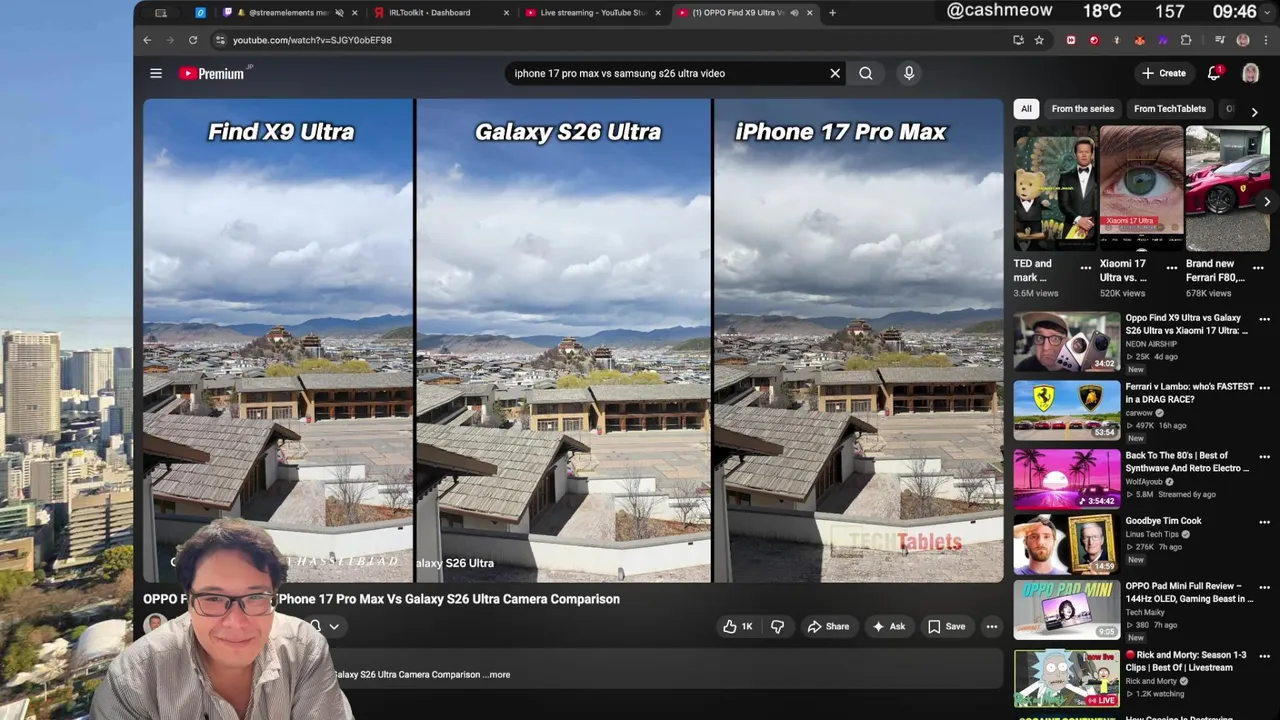Image resolution: width=1280 pixels, height=720 pixels.
Task: Open the YouTube hamburger guide menu
Action: pos(156,73)
